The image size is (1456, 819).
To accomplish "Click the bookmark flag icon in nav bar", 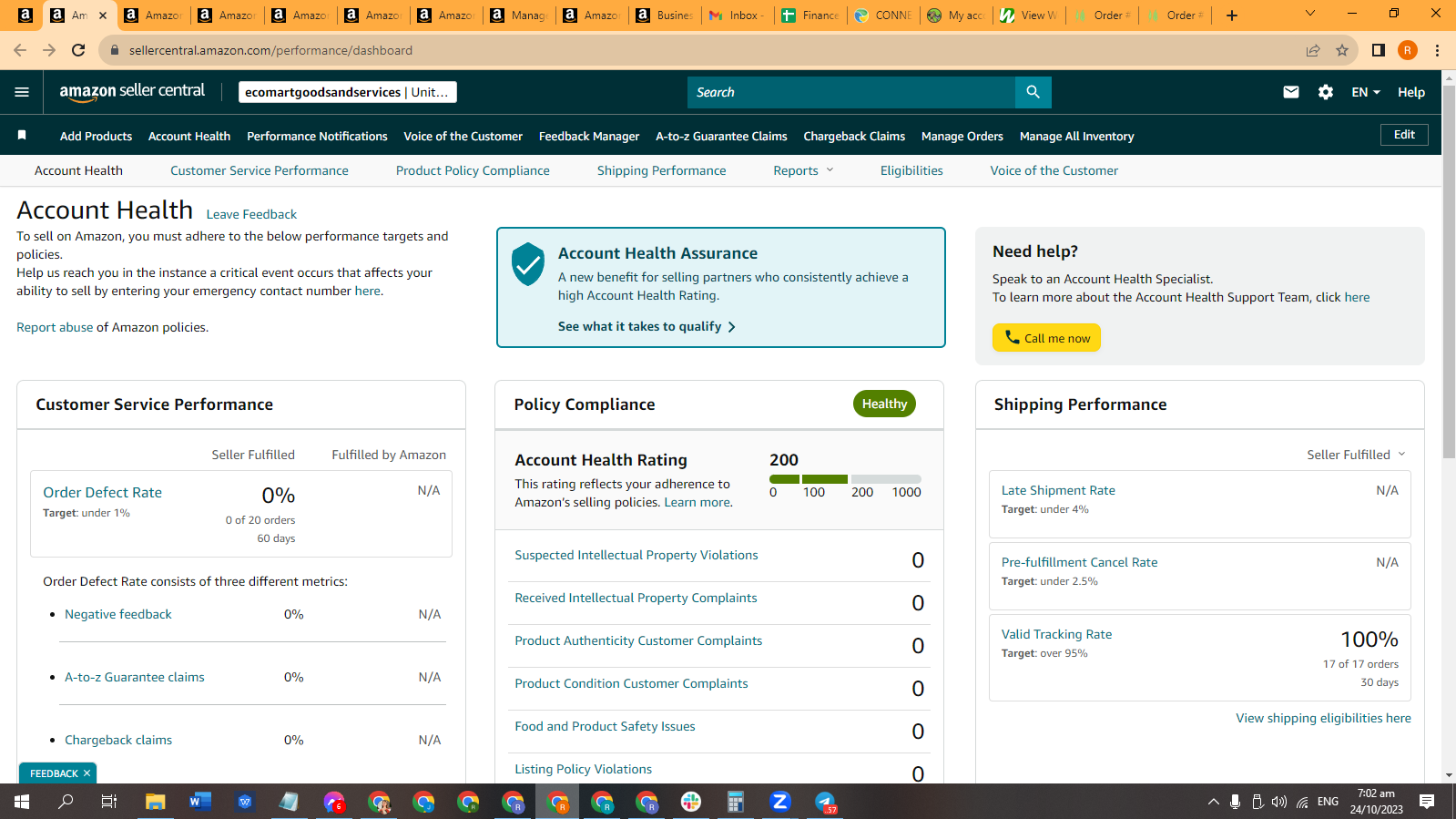I will click(22, 136).
